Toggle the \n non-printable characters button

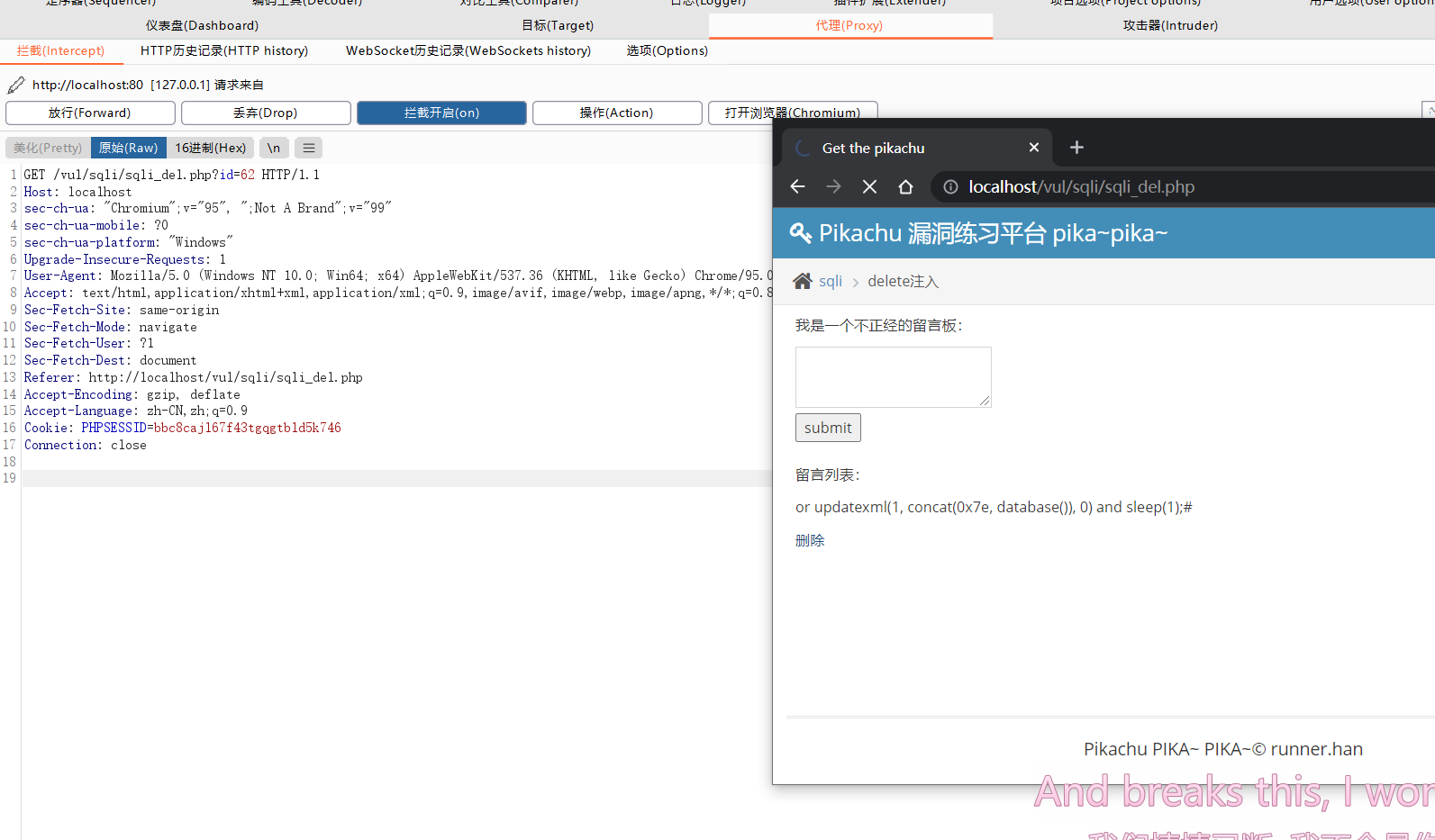coord(274,148)
